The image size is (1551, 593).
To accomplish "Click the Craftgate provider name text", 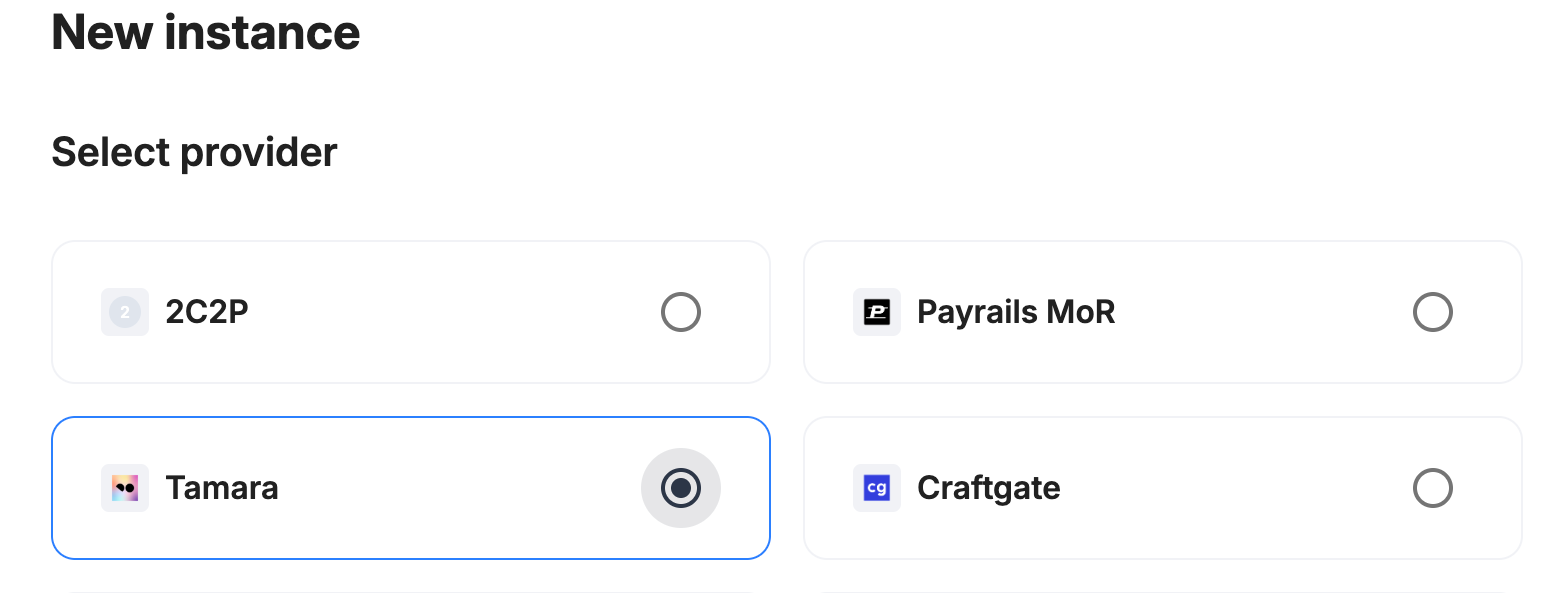I will click(989, 488).
